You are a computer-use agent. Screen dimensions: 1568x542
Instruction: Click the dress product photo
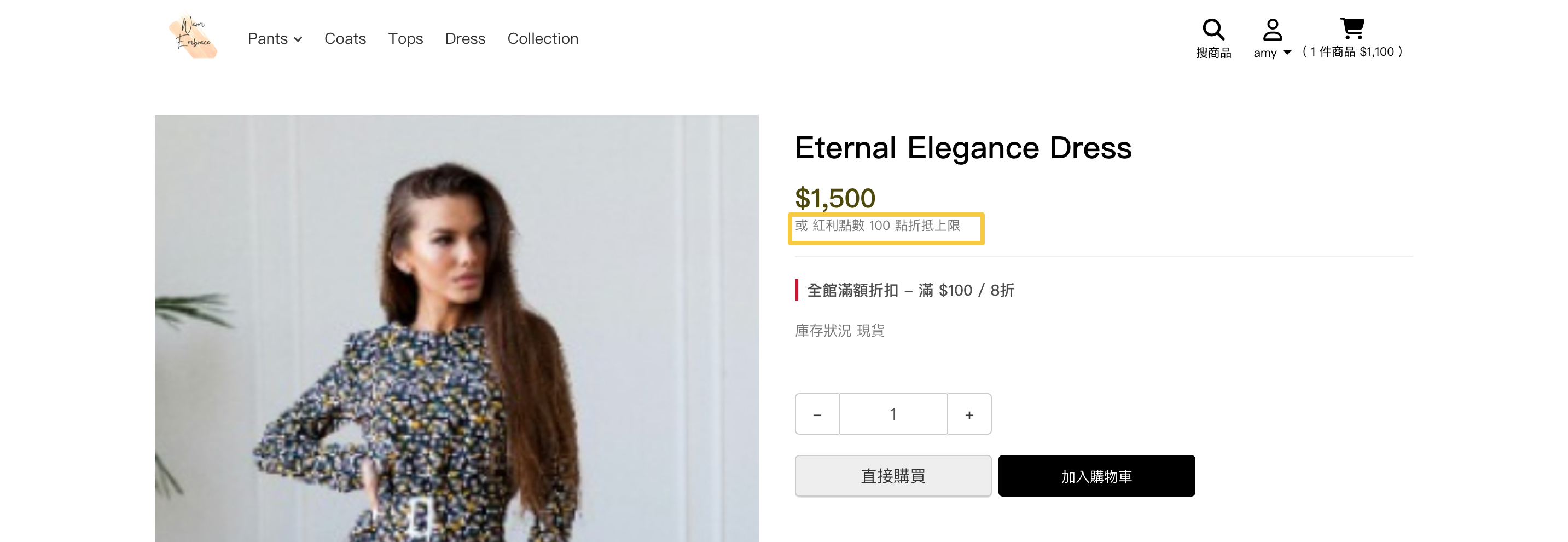coord(456,329)
